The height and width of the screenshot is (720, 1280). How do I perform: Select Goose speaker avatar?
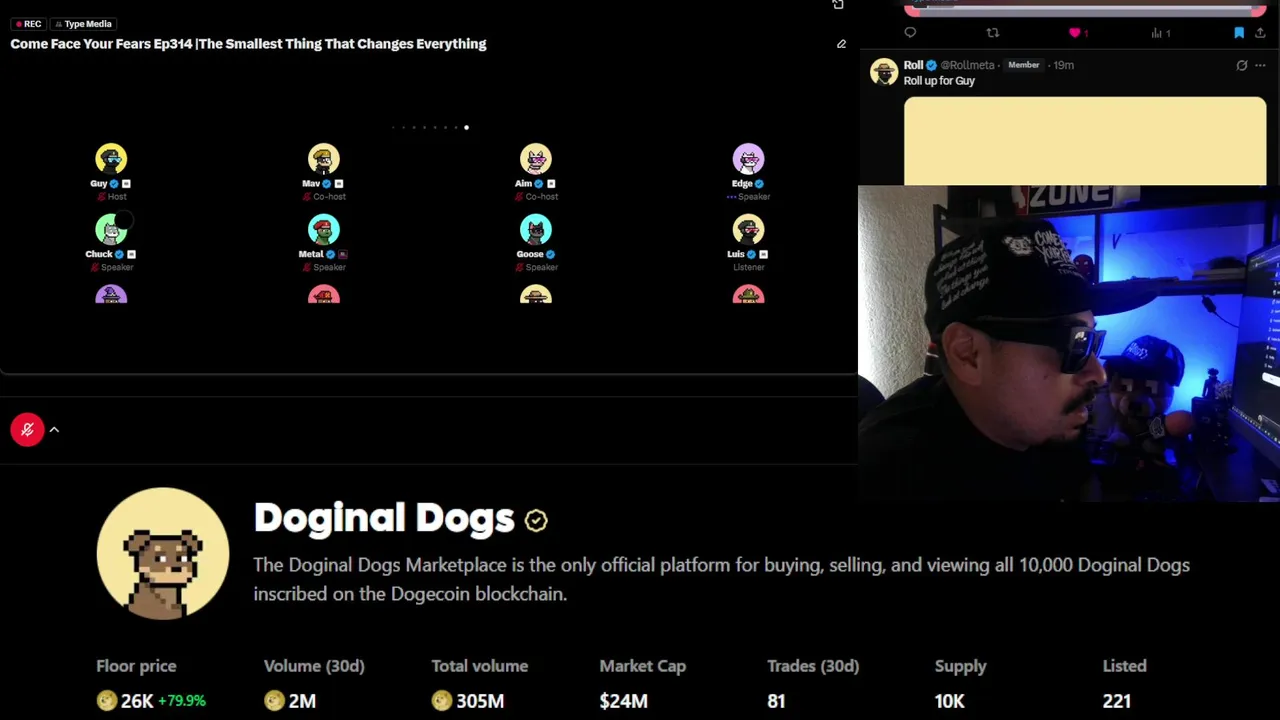tap(536, 230)
